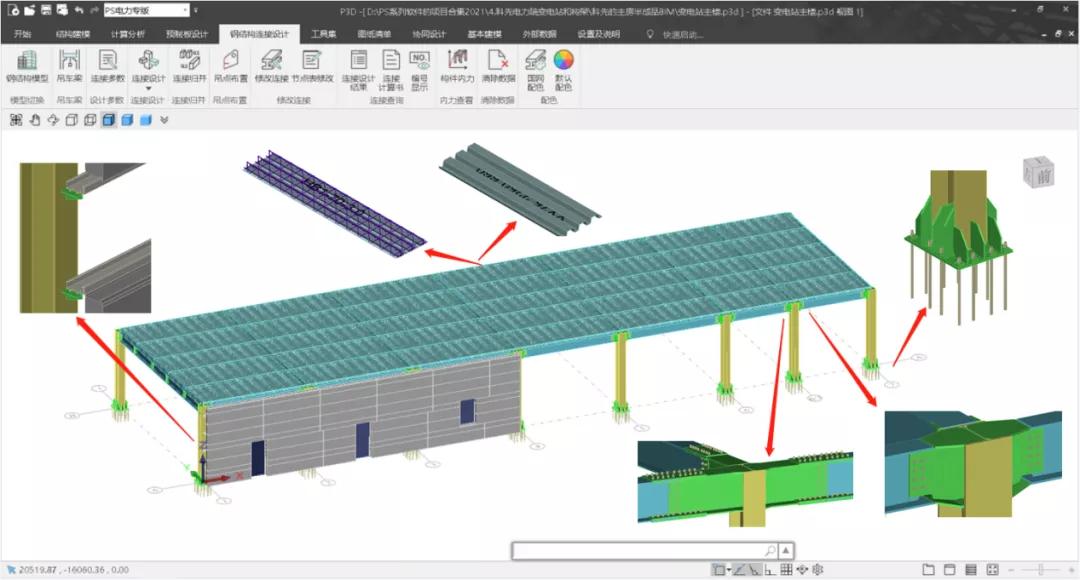Open 节点表修改 node table editor
The width and height of the screenshot is (1080, 580).
tap(312, 65)
